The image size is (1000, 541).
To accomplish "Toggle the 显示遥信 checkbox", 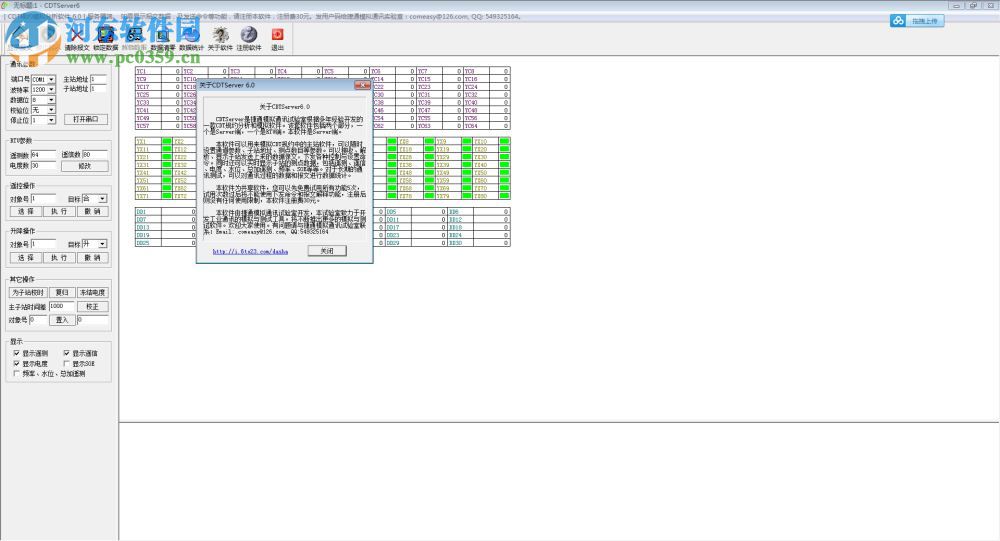I will click(x=66, y=353).
